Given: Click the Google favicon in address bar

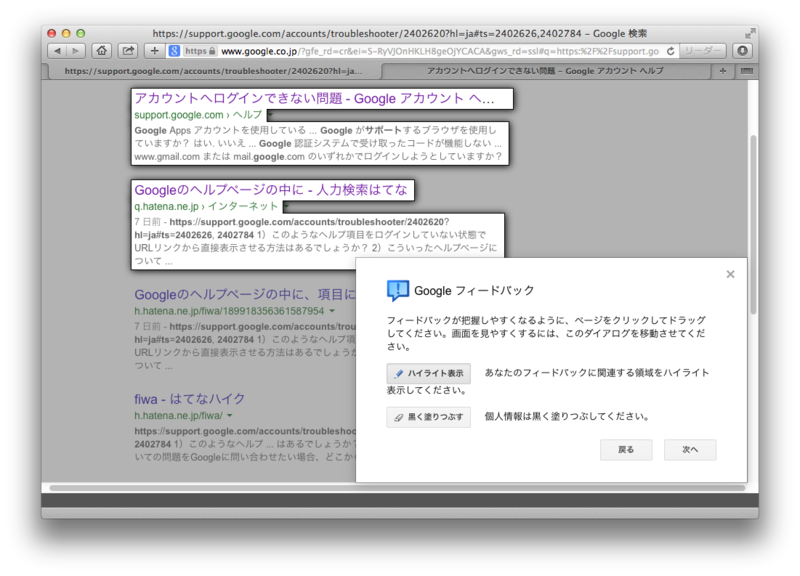Looking at the screenshot, I should point(174,51).
